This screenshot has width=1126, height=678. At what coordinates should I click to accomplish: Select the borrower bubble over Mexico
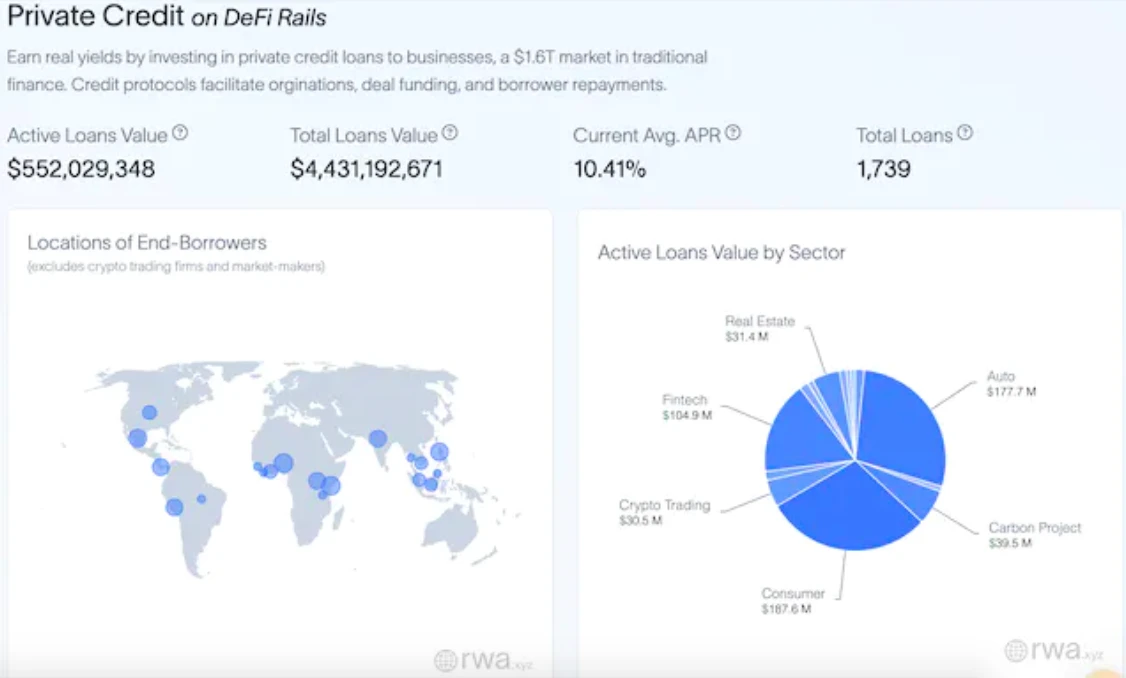pyautogui.click(x=137, y=437)
